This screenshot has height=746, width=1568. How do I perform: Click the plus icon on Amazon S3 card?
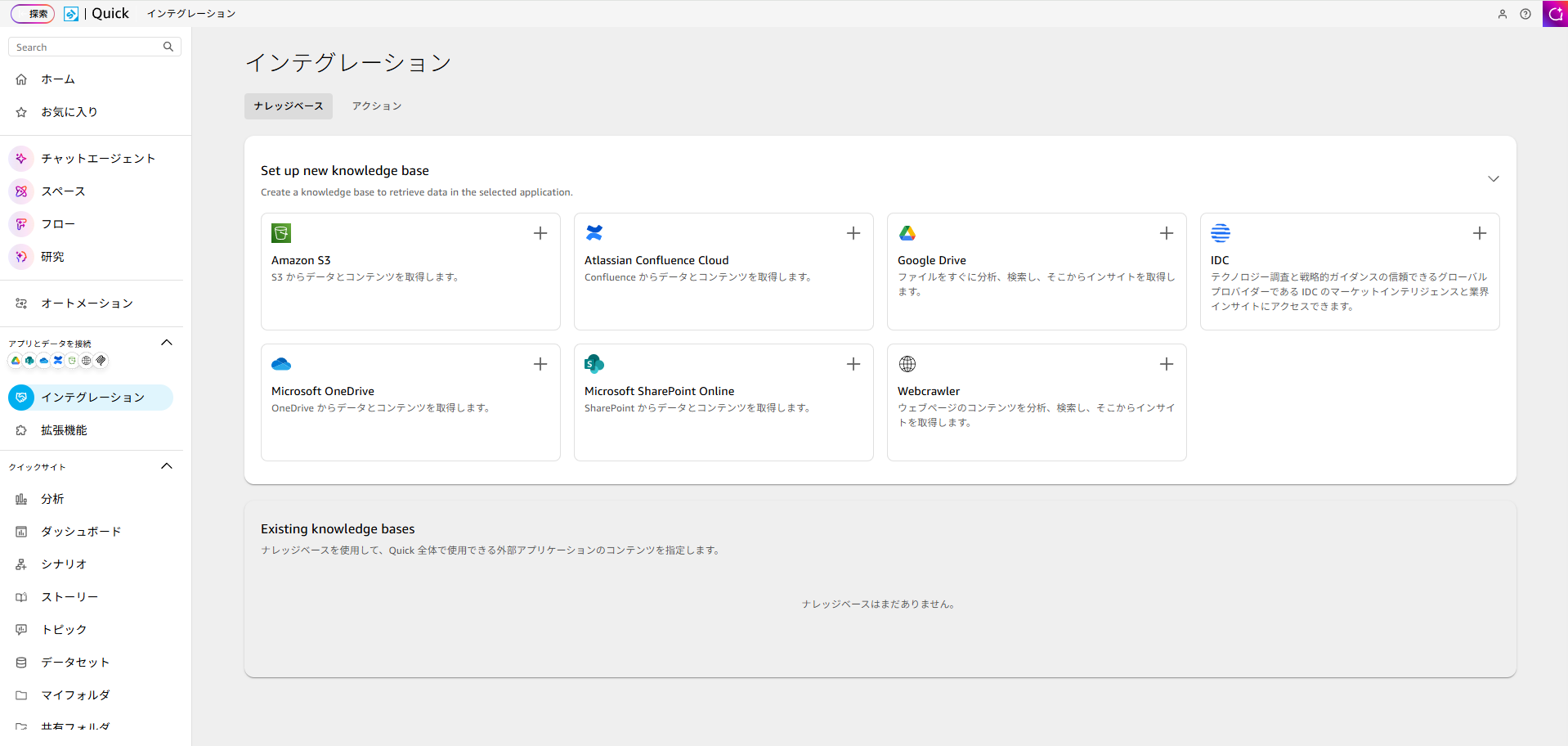pos(540,233)
